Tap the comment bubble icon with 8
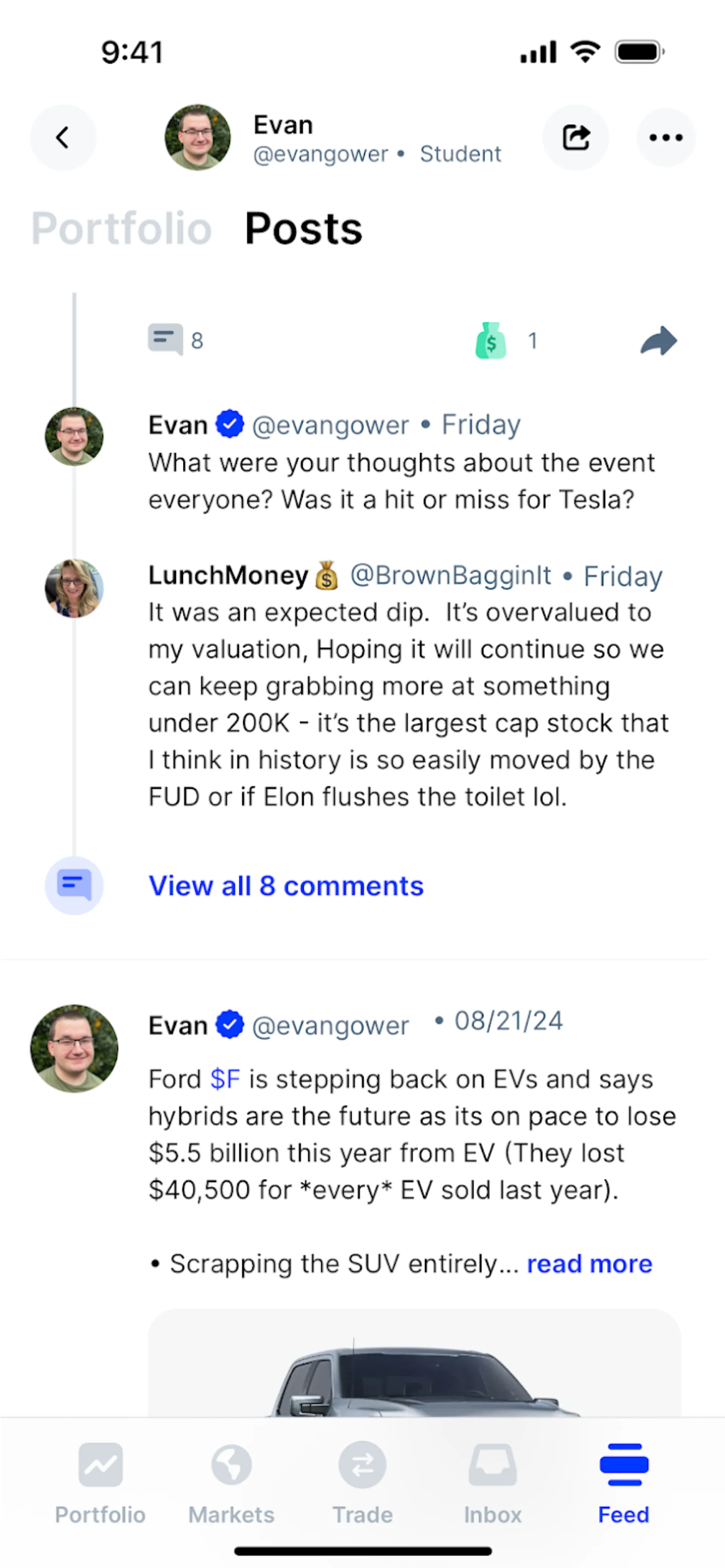This screenshot has height=1568, width=725. click(165, 339)
